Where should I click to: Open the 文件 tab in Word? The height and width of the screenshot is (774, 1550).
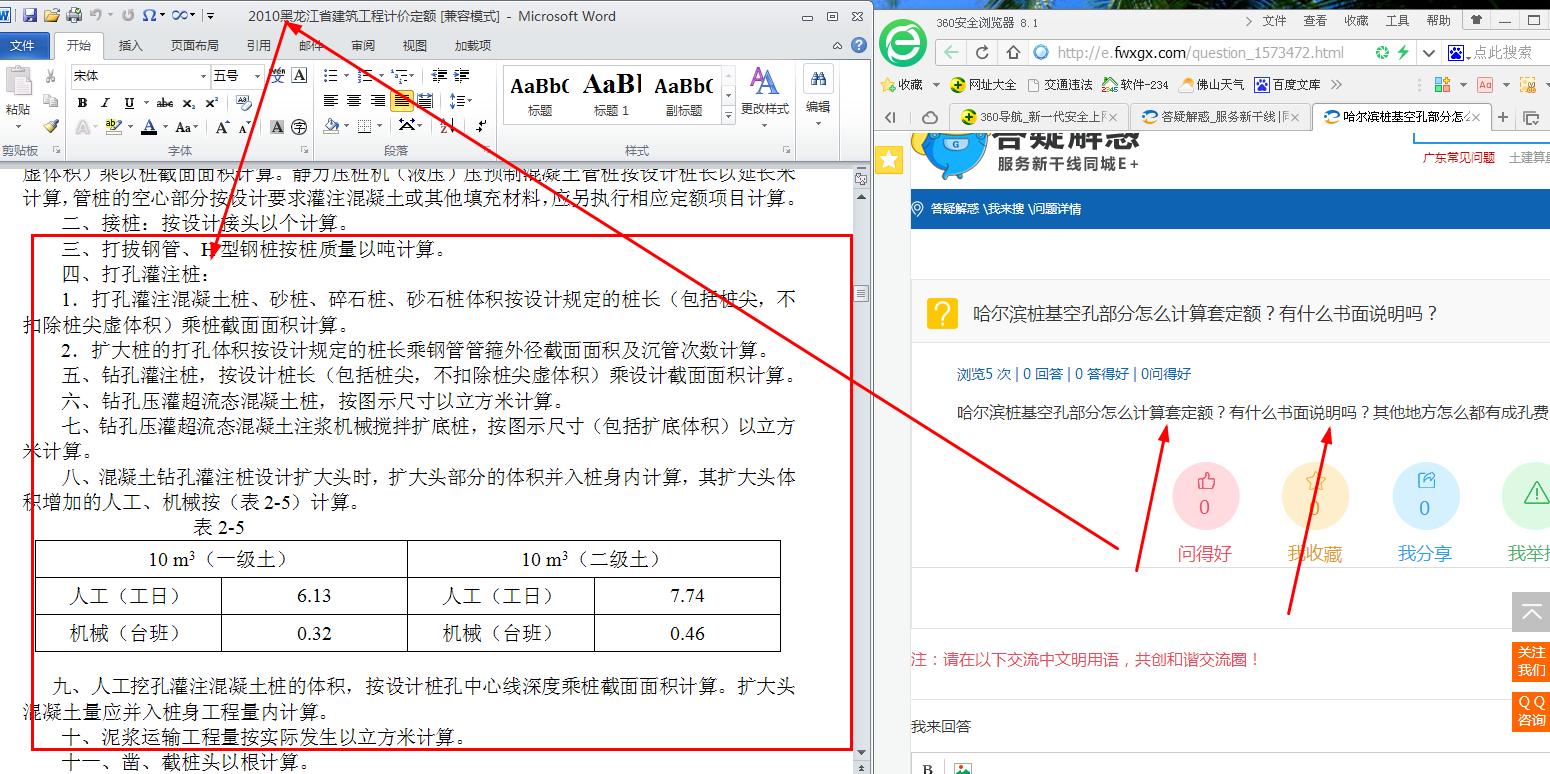pyautogui.click(x=22, y=45)
